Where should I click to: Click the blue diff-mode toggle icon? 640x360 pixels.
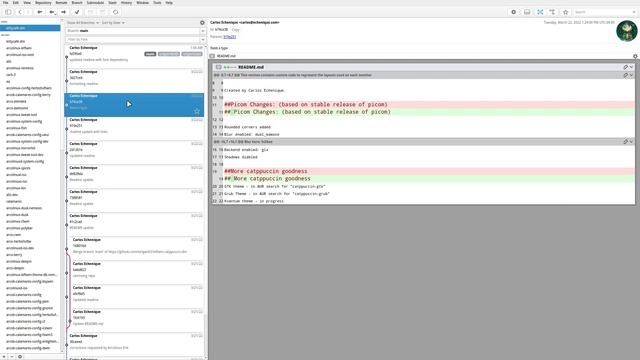(540, 12)
